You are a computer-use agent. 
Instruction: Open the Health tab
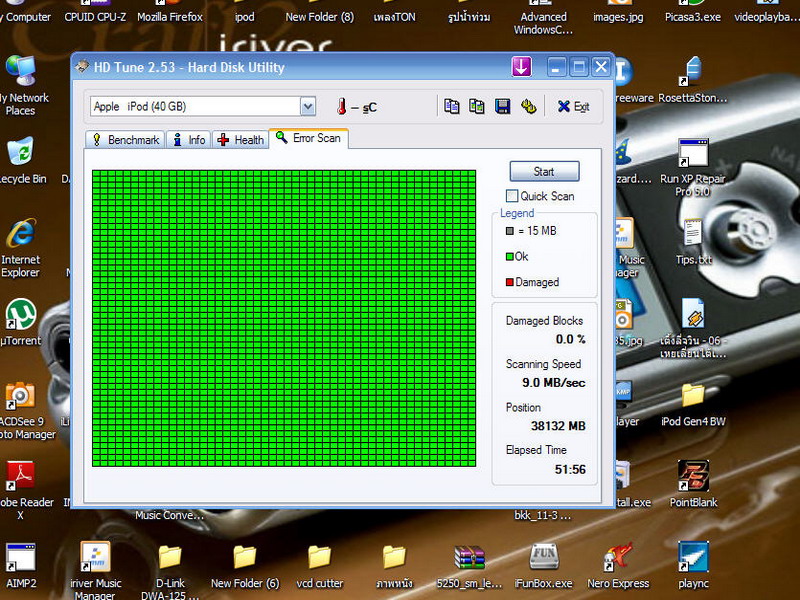click(241, 140)
